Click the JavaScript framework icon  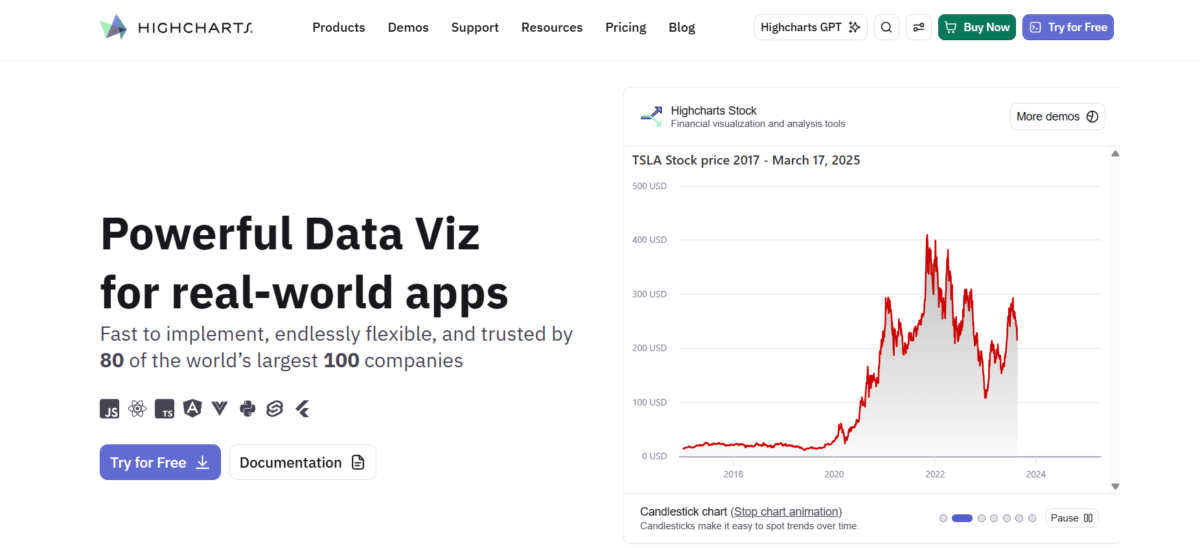[110, 408]
